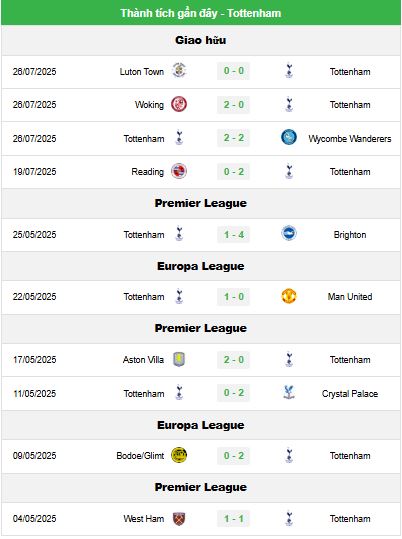
Task: Click the Brighton club crest
Action: 289,234
